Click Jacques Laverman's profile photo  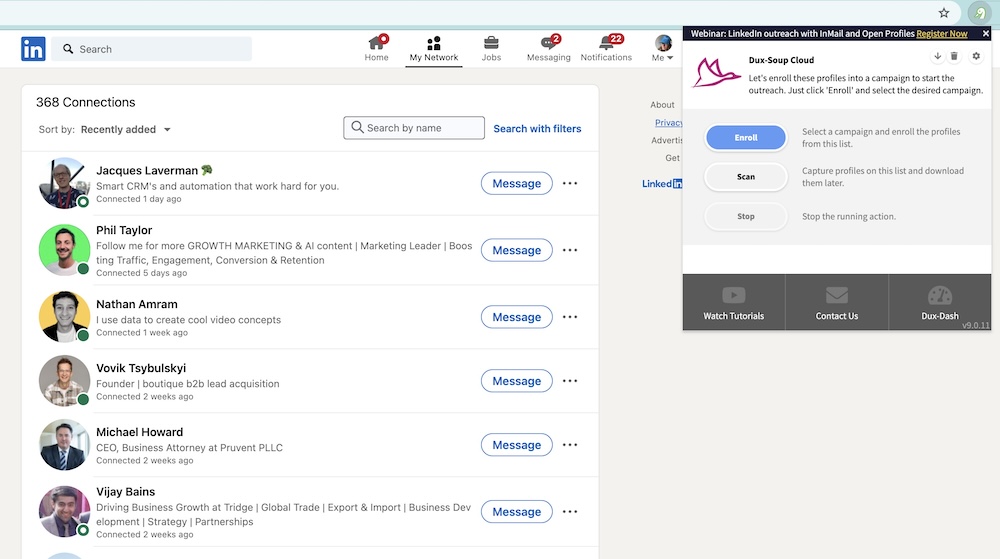point(64,184)
